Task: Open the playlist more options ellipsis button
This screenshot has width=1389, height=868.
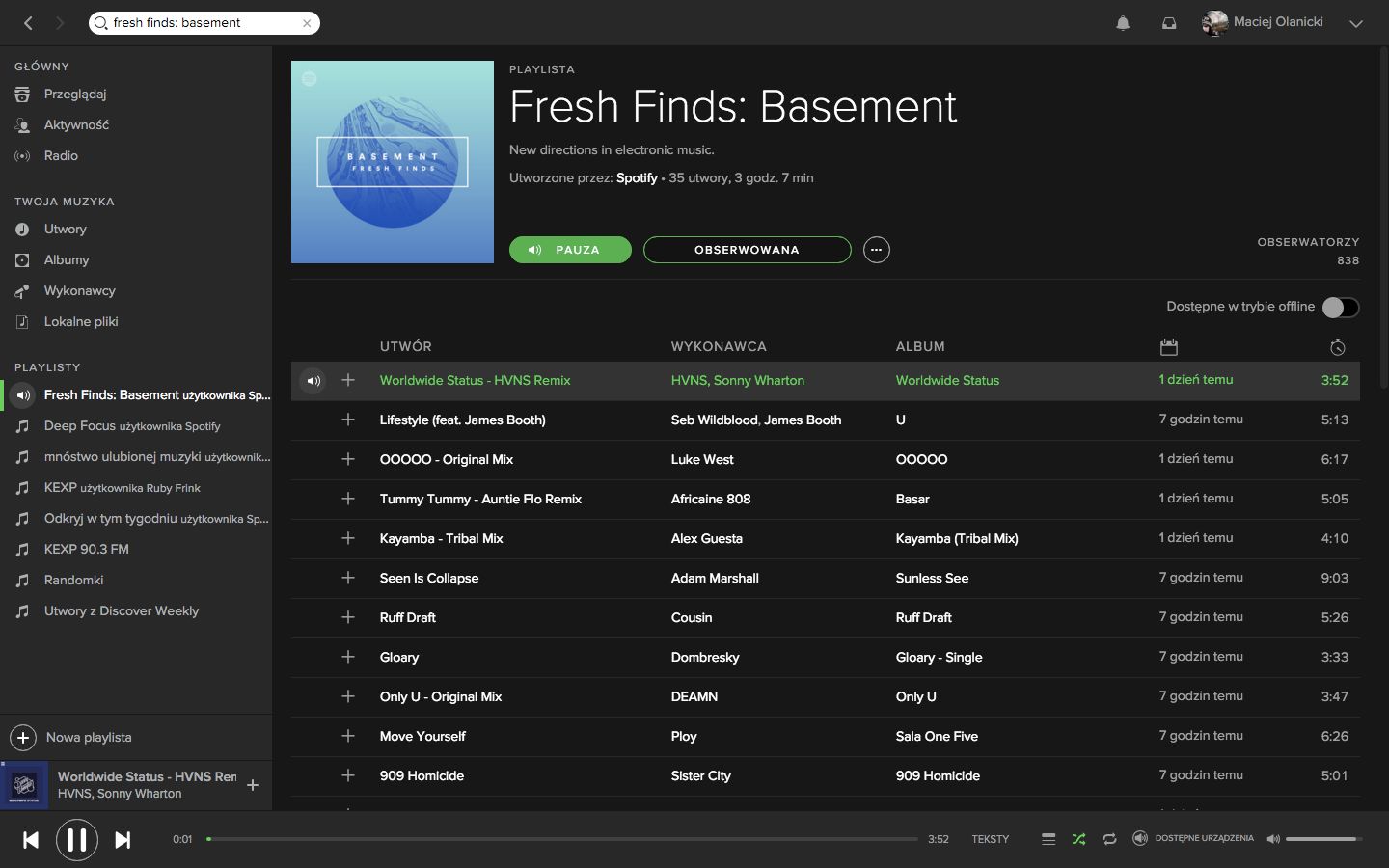Action: [x=876, y=250]
